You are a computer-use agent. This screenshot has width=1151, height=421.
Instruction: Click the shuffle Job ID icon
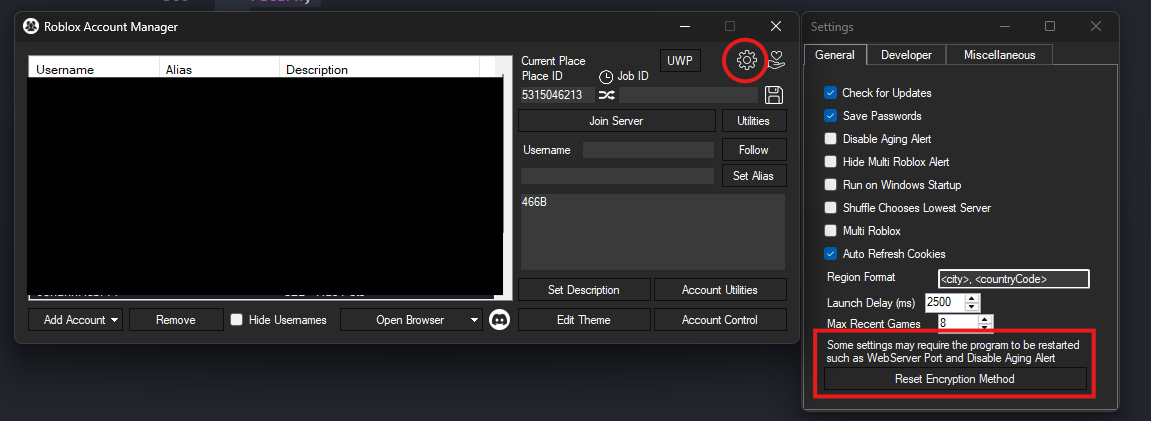pos(606,95)
